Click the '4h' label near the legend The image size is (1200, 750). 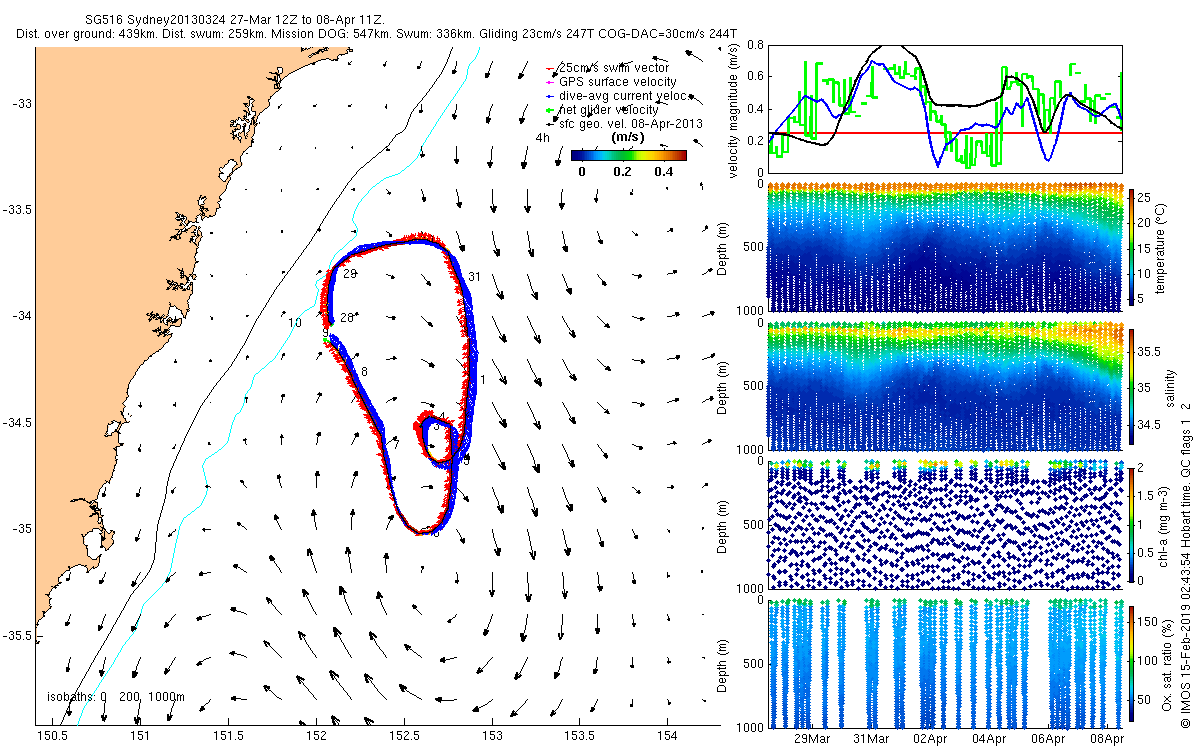click(543, 137)
